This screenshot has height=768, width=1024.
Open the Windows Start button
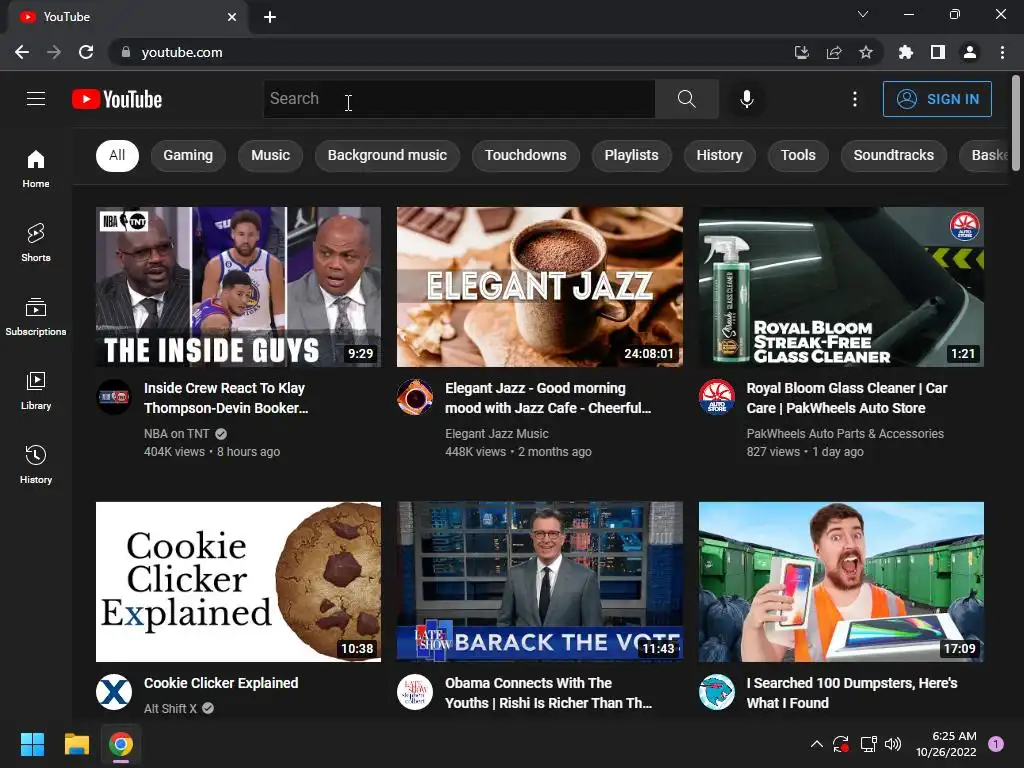click(x=32, y=744)
